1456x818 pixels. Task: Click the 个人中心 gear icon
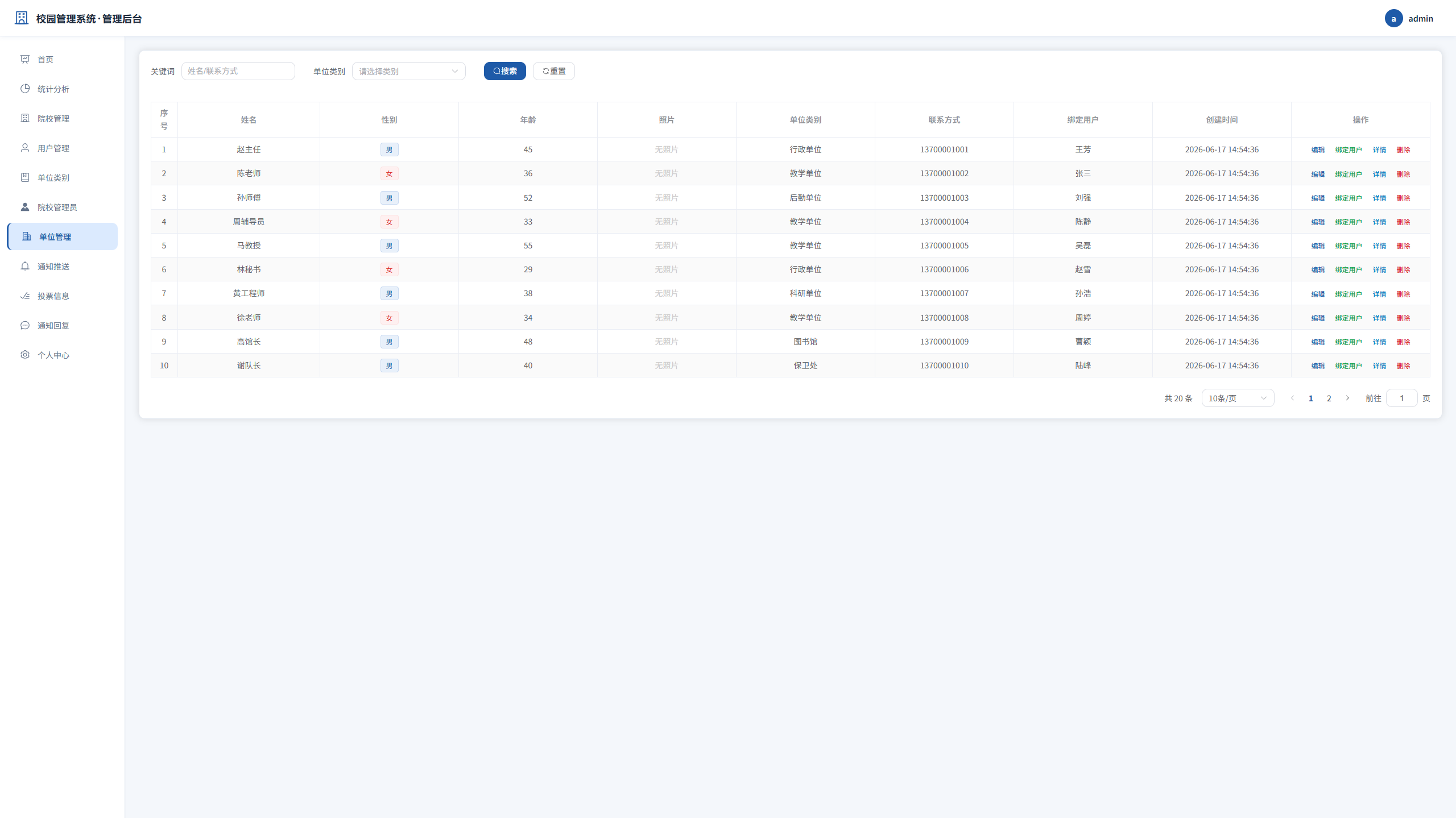[x=25, y=355]
